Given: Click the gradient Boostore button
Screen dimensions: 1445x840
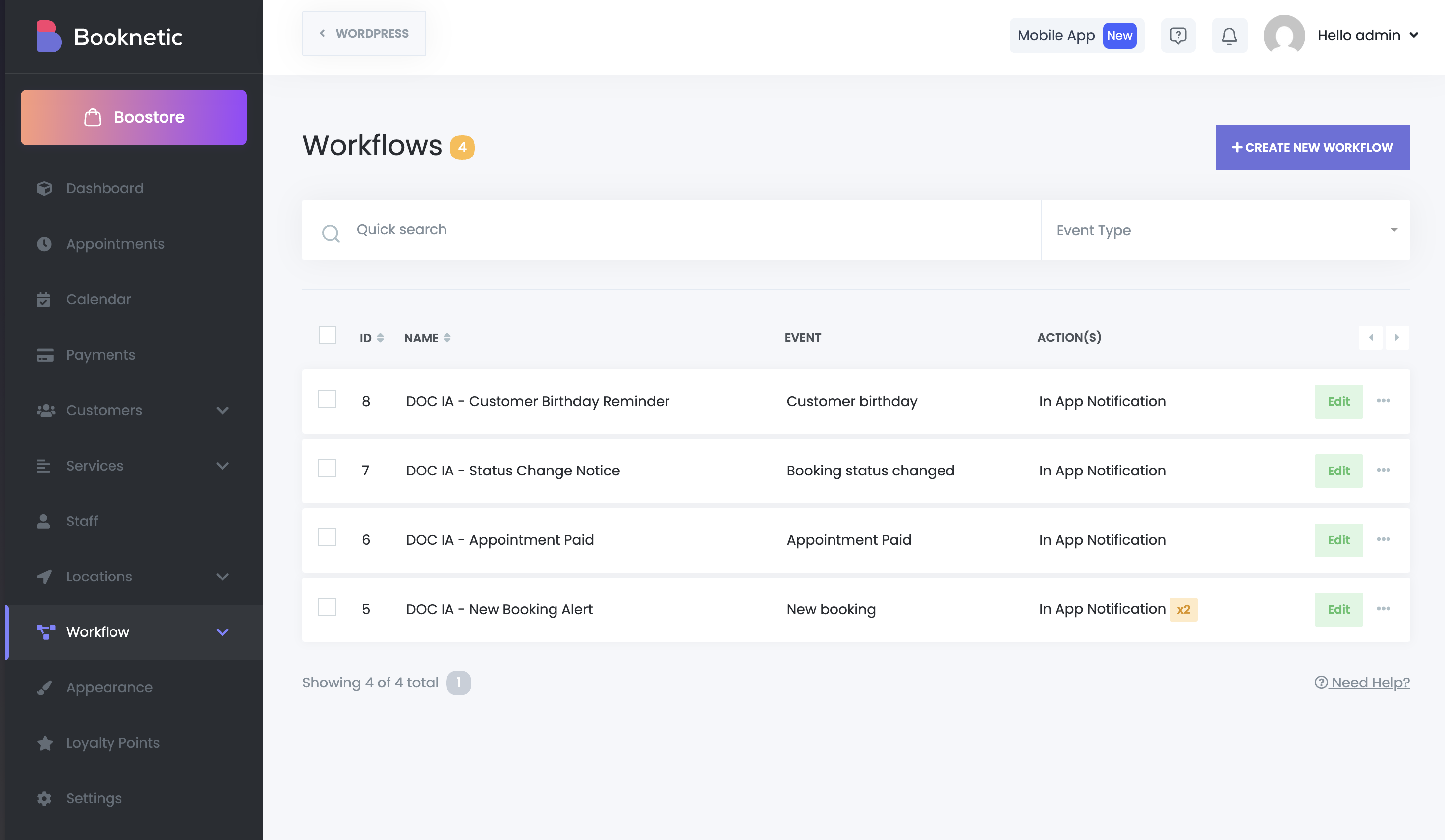Looking at the screenshot, I should tap(134, 117).
